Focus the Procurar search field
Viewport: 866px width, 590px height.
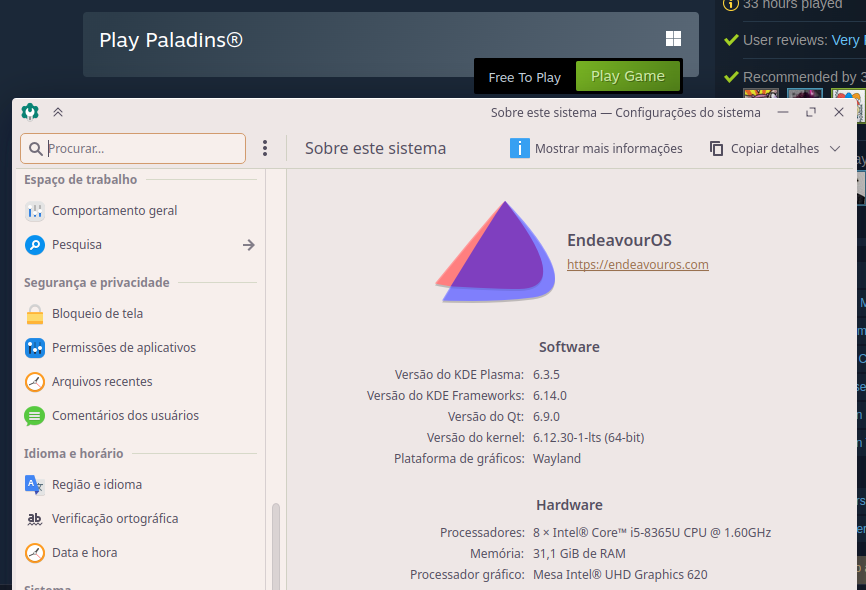click(x=133, y=149)
